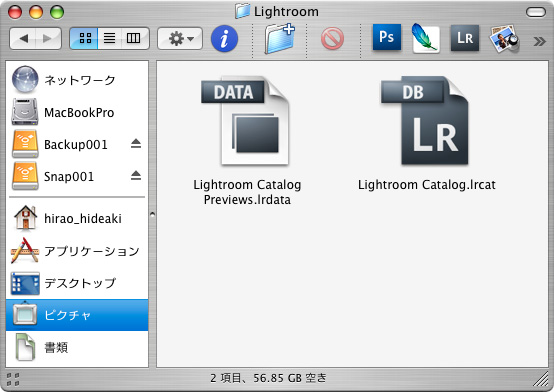Launch Photoshop from the Ps toolbar icon
The height and width of the screenshot is (392, 554).
tap(387, 37)
